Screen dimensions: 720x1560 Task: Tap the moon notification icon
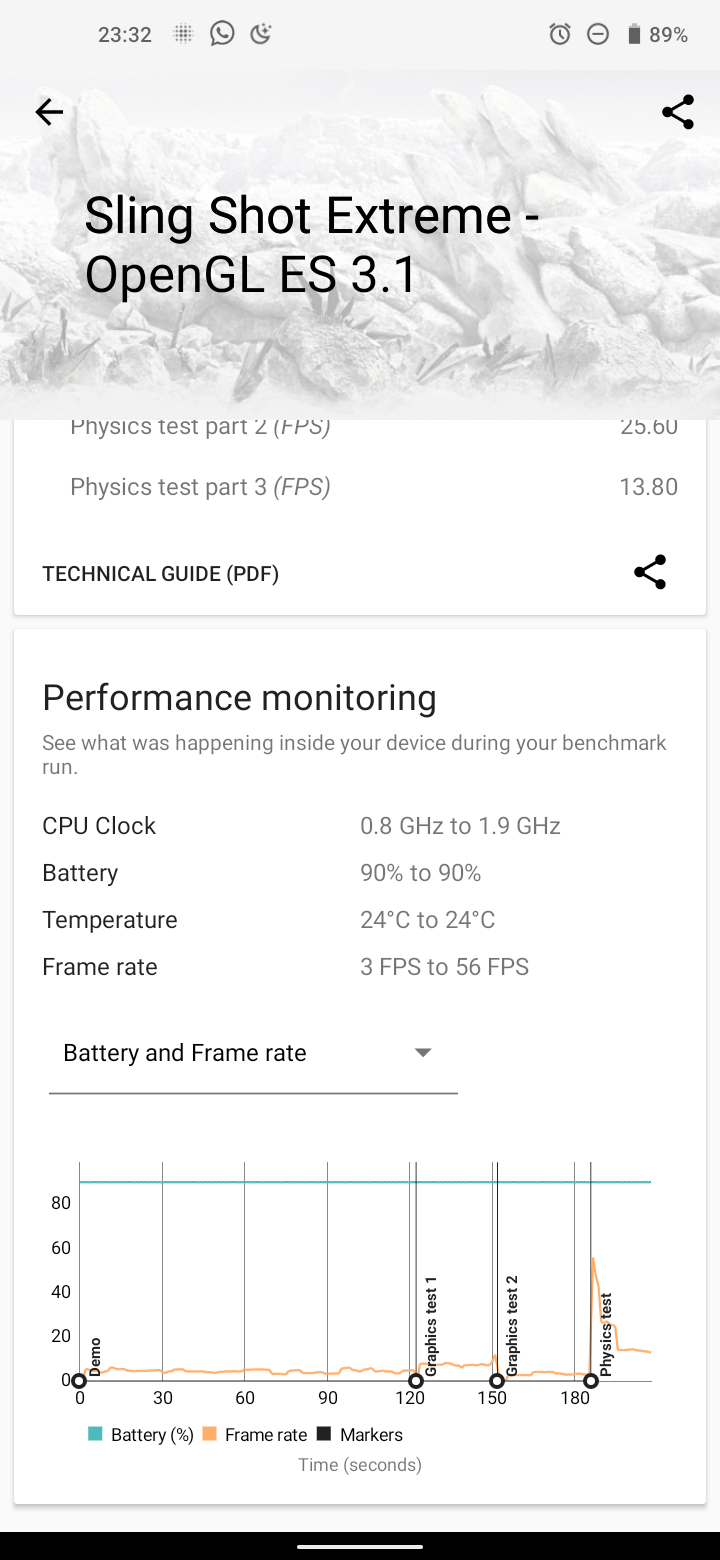(x=261, y=35)
